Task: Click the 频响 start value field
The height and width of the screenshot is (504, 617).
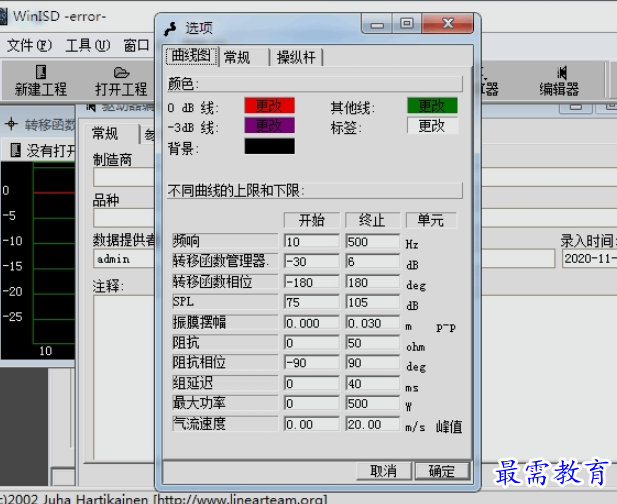Action: [311, 241]
